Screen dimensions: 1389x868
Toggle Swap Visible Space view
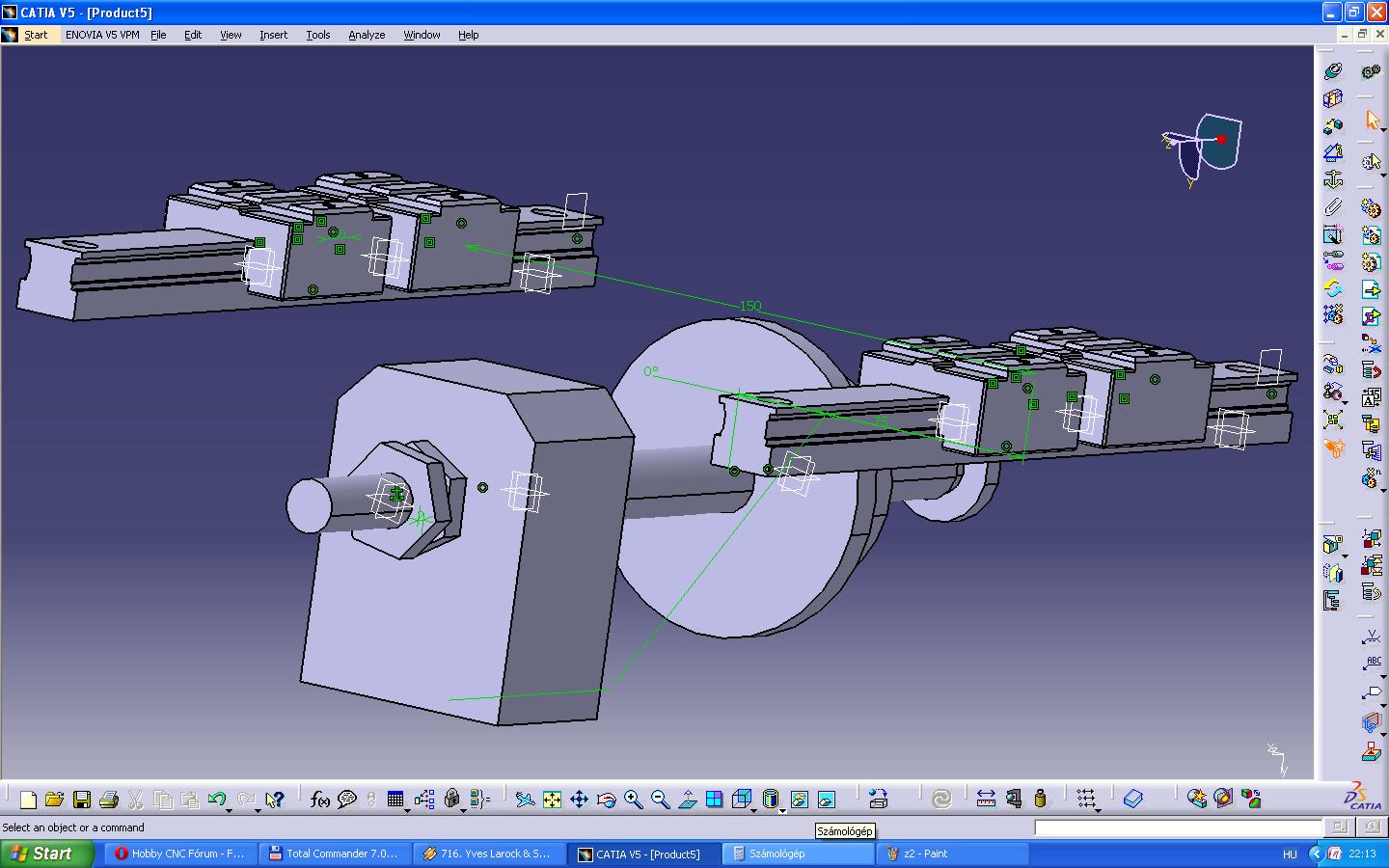click(x=826, y=800)
